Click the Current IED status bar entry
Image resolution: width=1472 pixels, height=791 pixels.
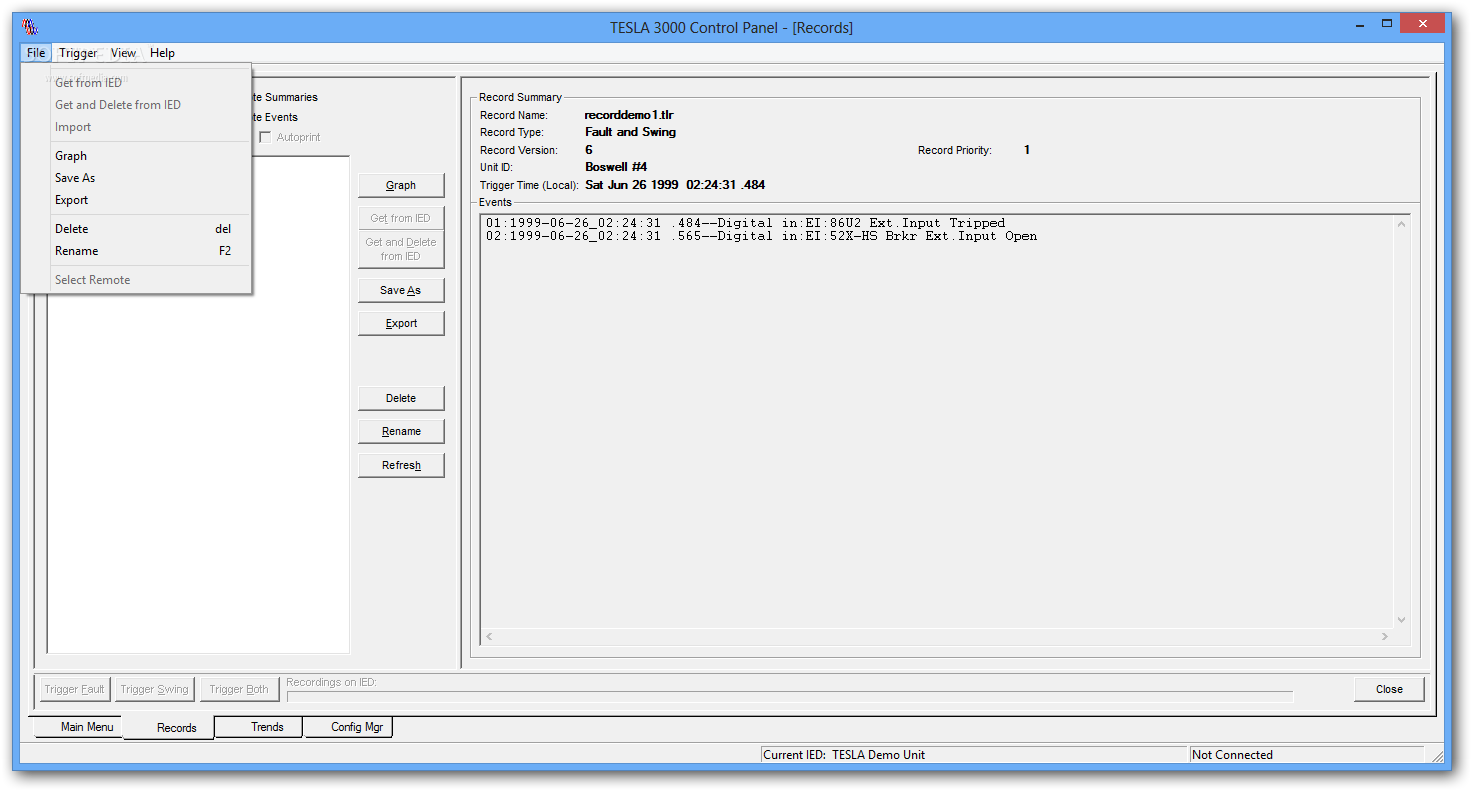pos(974,755)
